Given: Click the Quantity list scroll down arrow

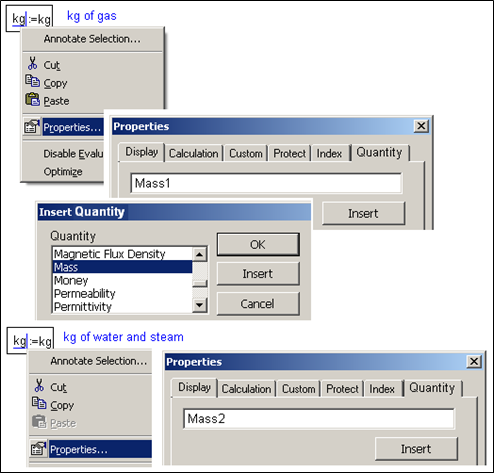Looking at the screenshot, I should point(200,305).
